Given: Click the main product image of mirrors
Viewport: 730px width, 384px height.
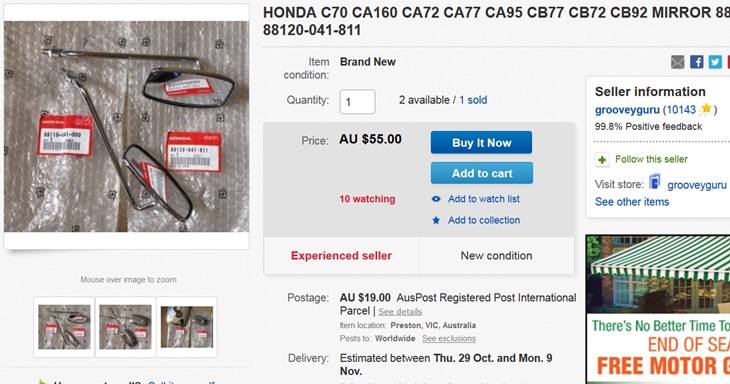Looking at the screenshot, I should [127, 127].
